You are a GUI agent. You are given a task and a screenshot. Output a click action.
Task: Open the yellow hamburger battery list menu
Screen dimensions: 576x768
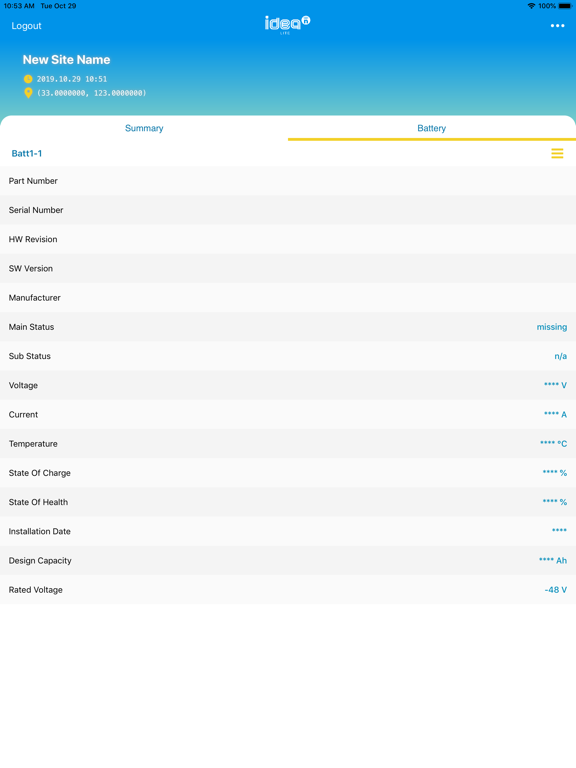[557, 153]
